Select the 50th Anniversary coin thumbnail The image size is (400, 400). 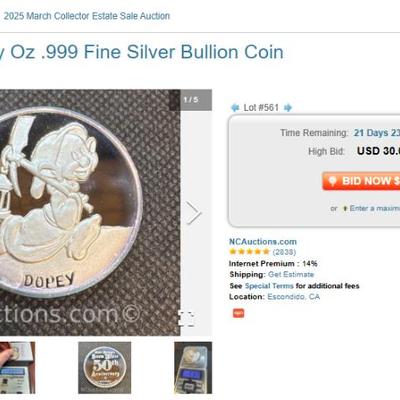coord(105,368)
